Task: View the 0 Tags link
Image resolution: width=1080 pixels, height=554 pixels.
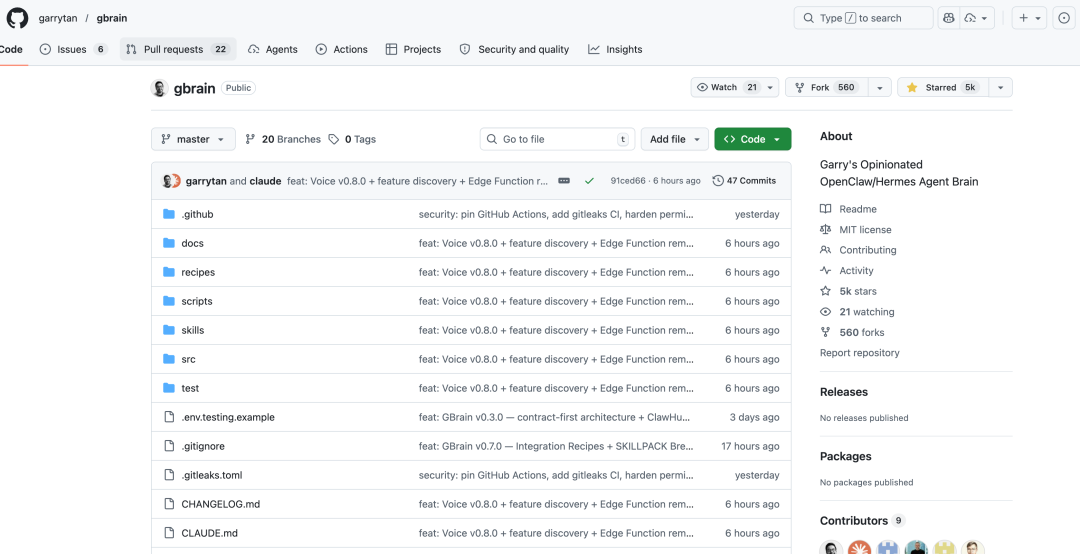Action: [x=352, y=139]
